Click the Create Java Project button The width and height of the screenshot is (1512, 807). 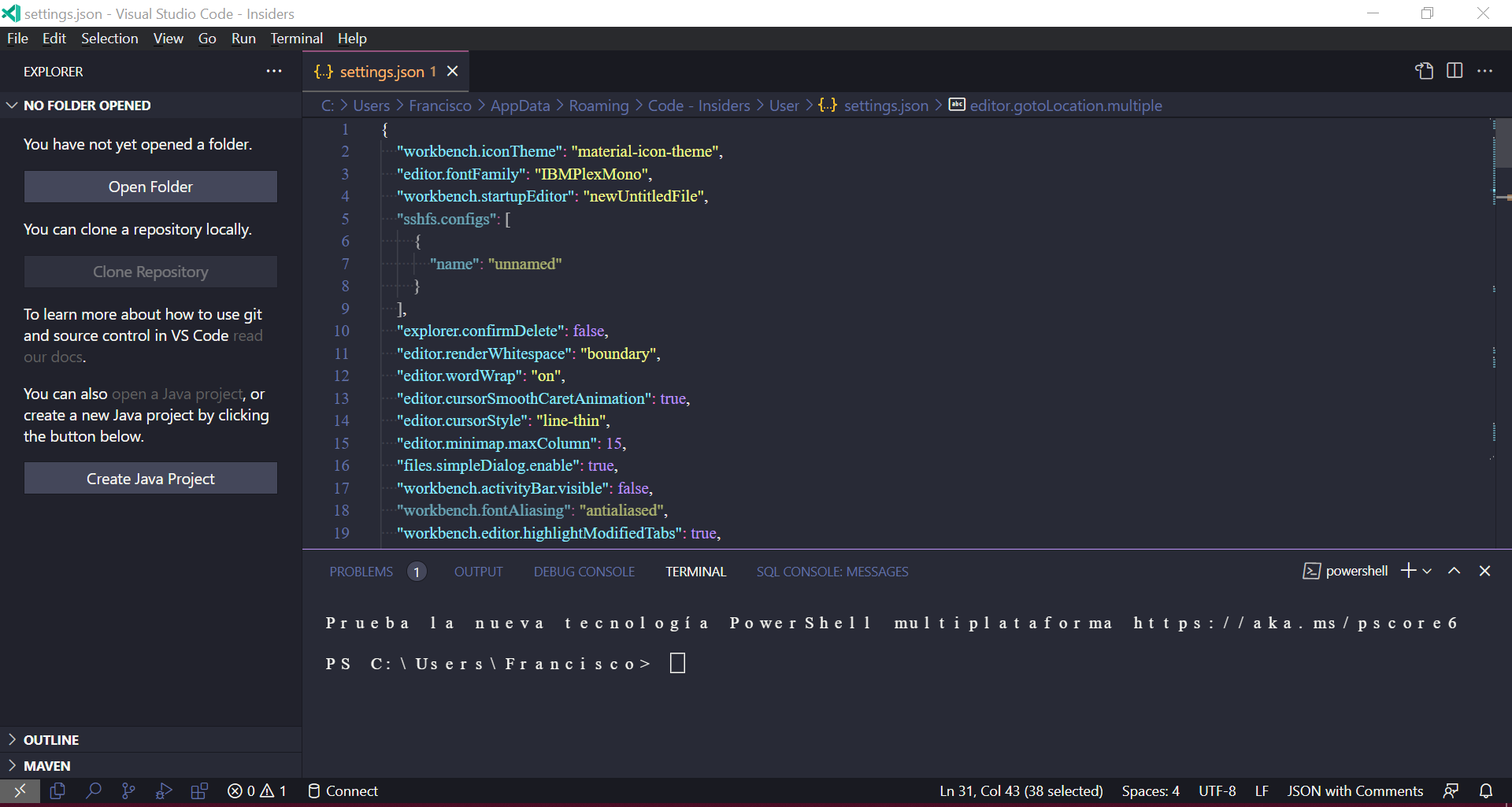tap(150, 478)
